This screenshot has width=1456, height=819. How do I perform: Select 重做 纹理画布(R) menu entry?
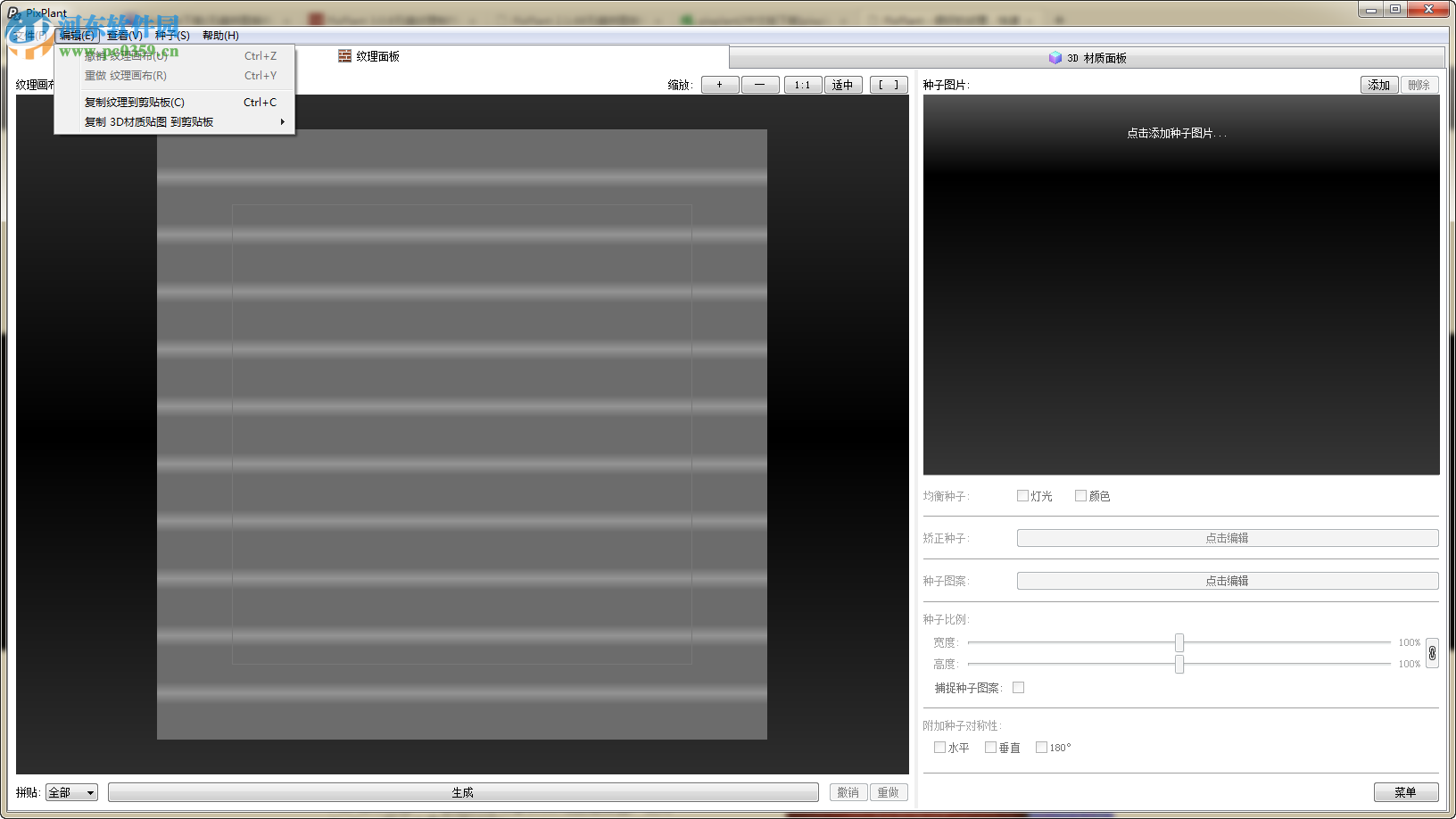[175, 76]
